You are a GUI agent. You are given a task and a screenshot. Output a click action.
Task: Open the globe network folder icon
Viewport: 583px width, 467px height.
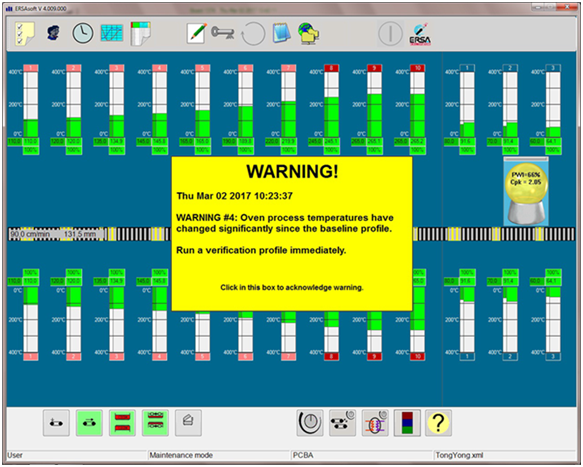[x=309, y=33]
